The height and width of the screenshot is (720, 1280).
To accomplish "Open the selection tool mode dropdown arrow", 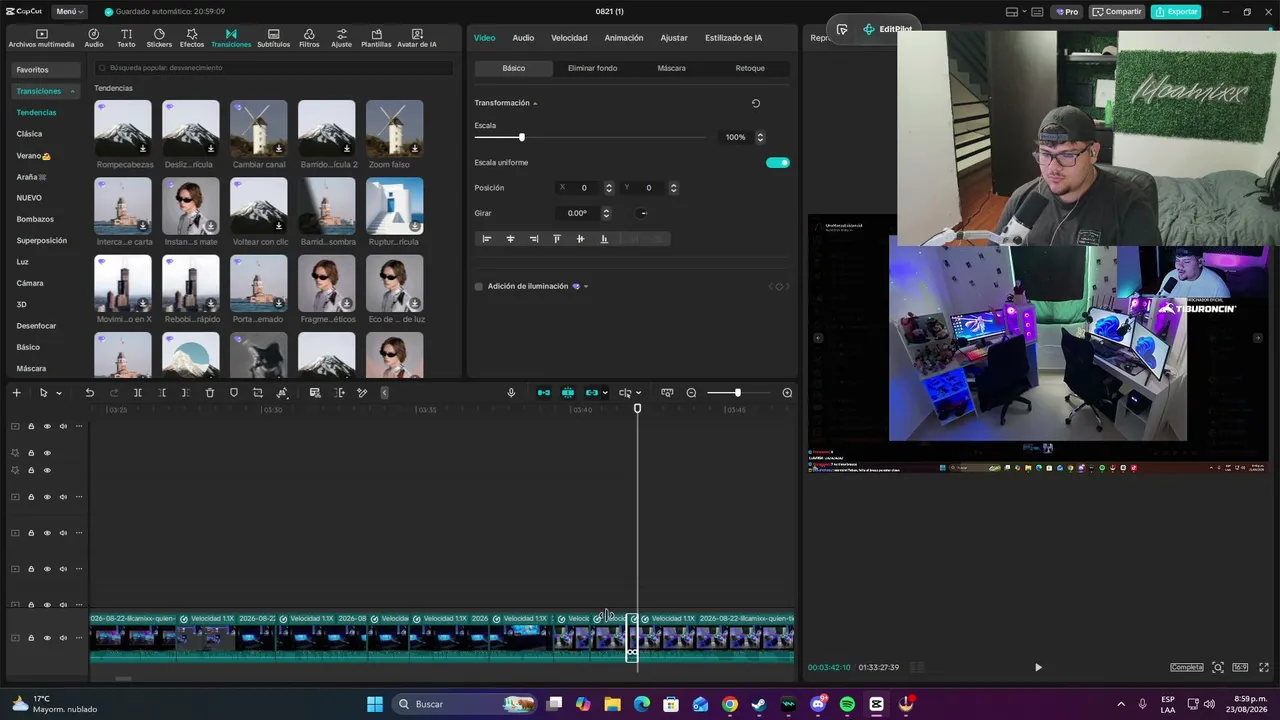I will point(59,393).
